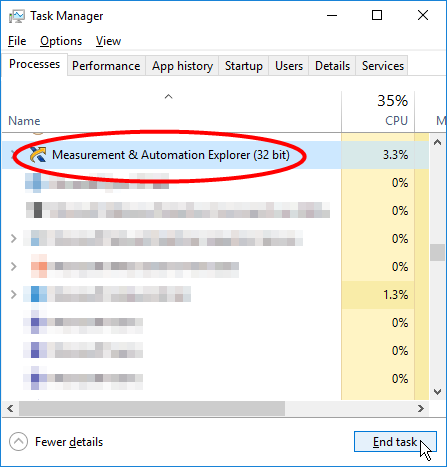Sort processes by the CPU column header
The height and width of the screenshot is (467, 447).
[378, 112]
